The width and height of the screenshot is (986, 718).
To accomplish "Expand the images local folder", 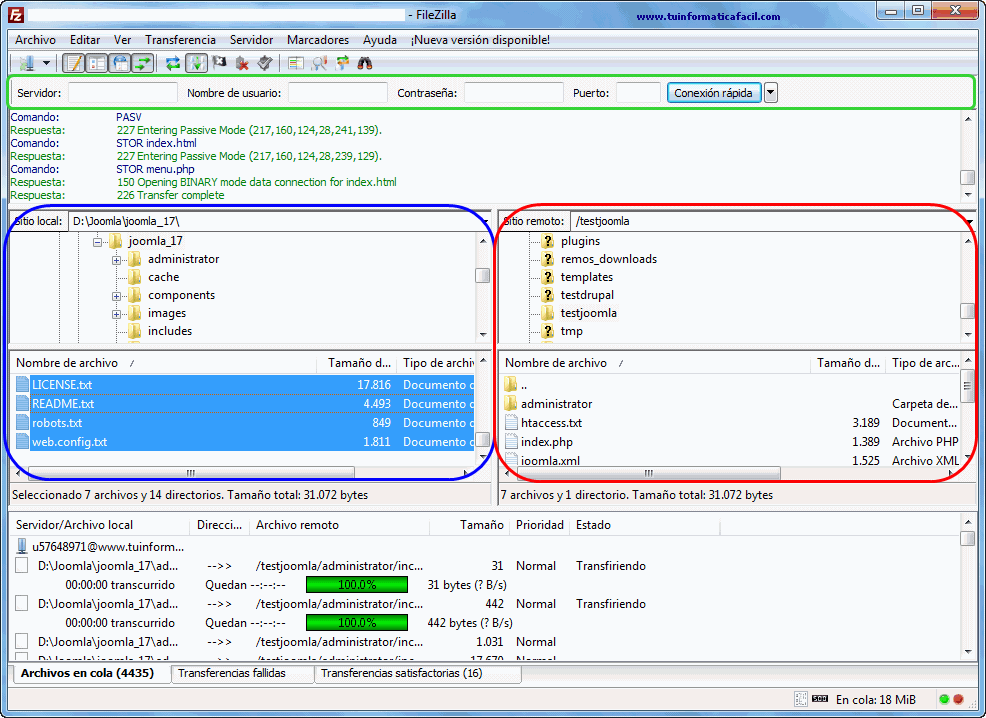I will coord(116,314).
